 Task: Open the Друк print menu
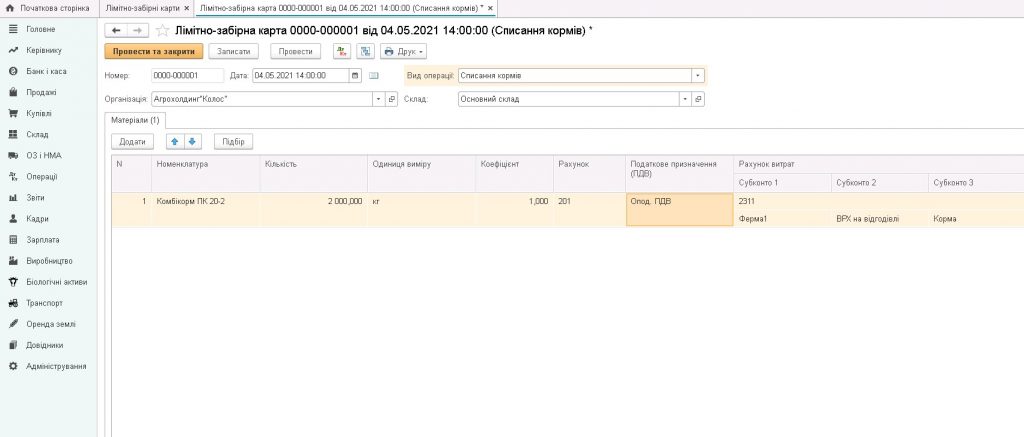pyautogui.click(x=403, y=51)
